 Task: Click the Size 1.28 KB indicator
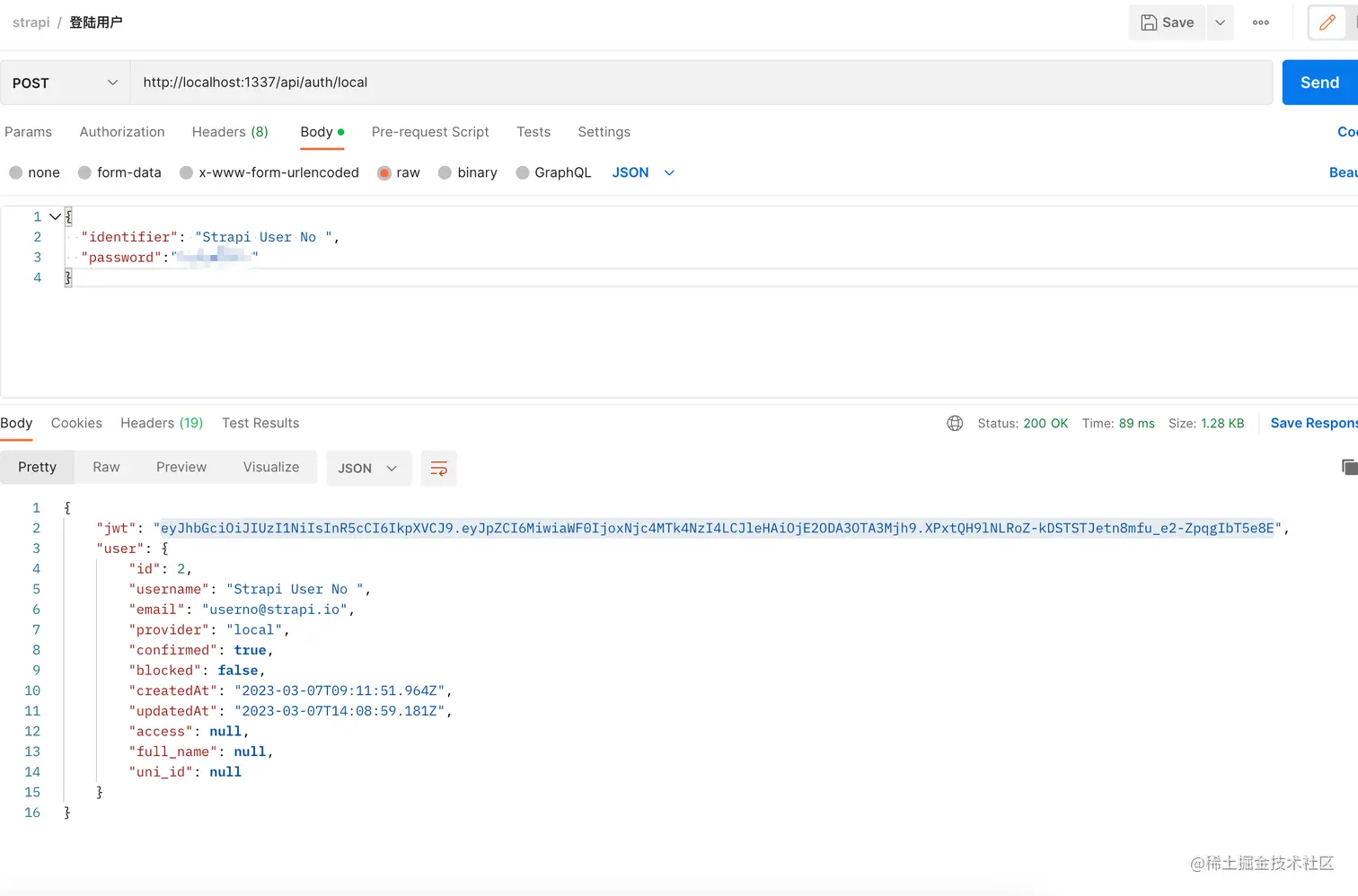[1206, 423]
